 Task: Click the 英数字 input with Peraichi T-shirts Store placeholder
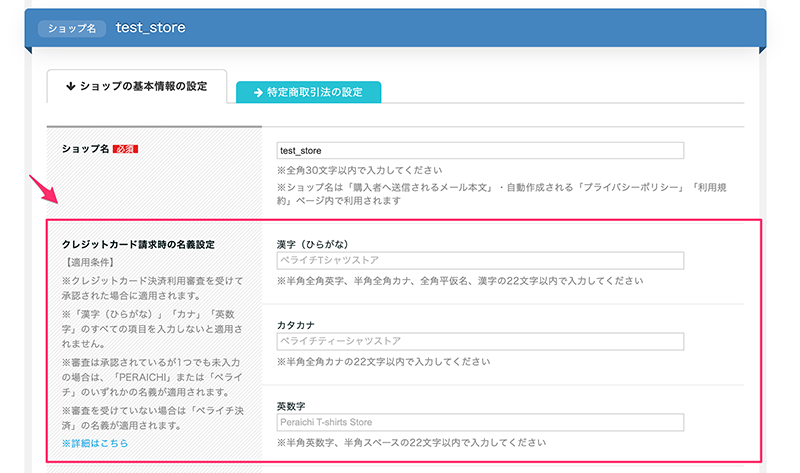pyautogui.click(x=480, y=422)
